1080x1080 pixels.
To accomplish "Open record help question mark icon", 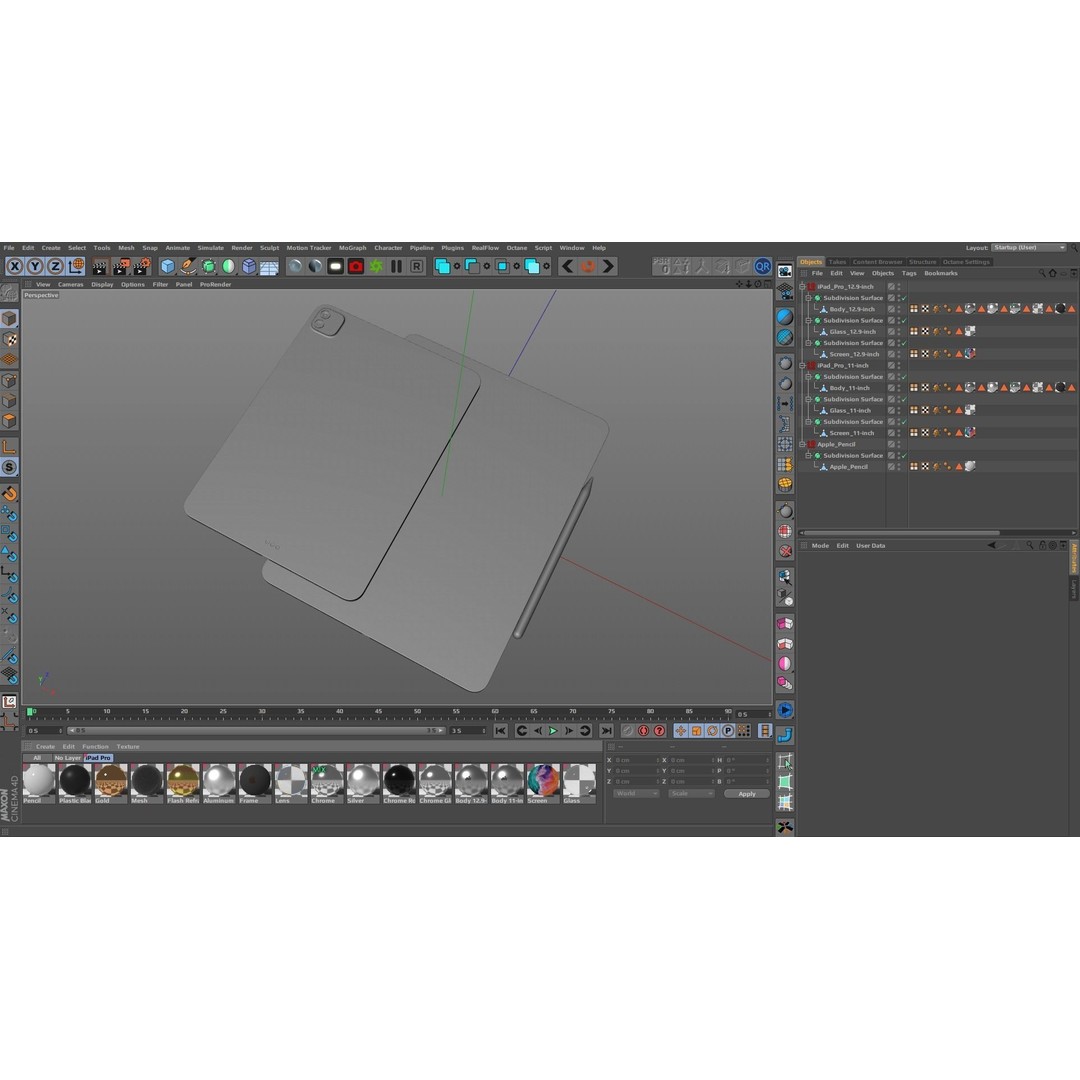I will pyautogui.click(x=659, y=731).
